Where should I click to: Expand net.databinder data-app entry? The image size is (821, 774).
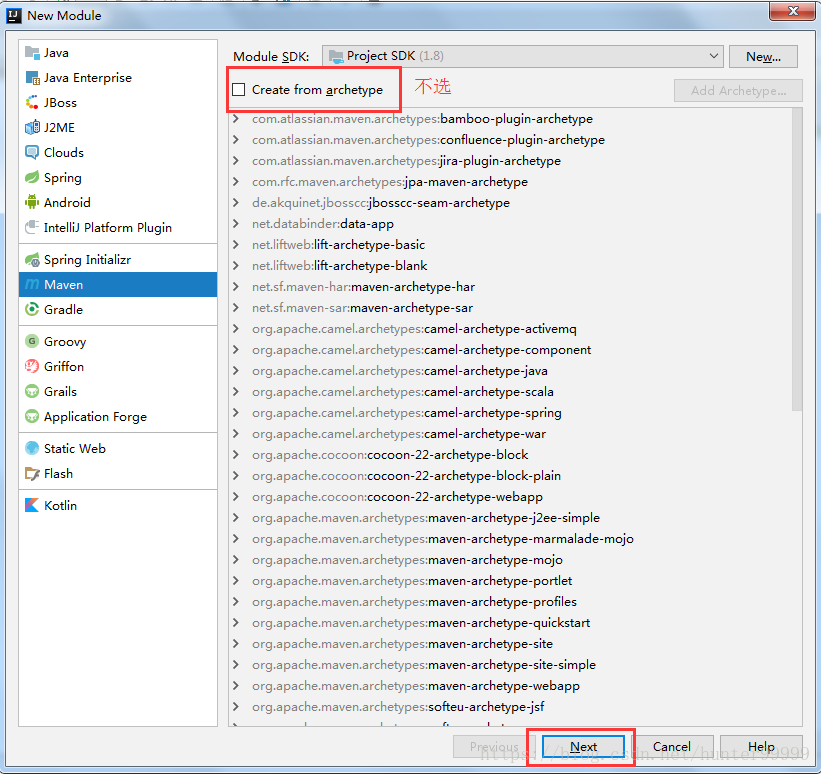click(236, 224)
